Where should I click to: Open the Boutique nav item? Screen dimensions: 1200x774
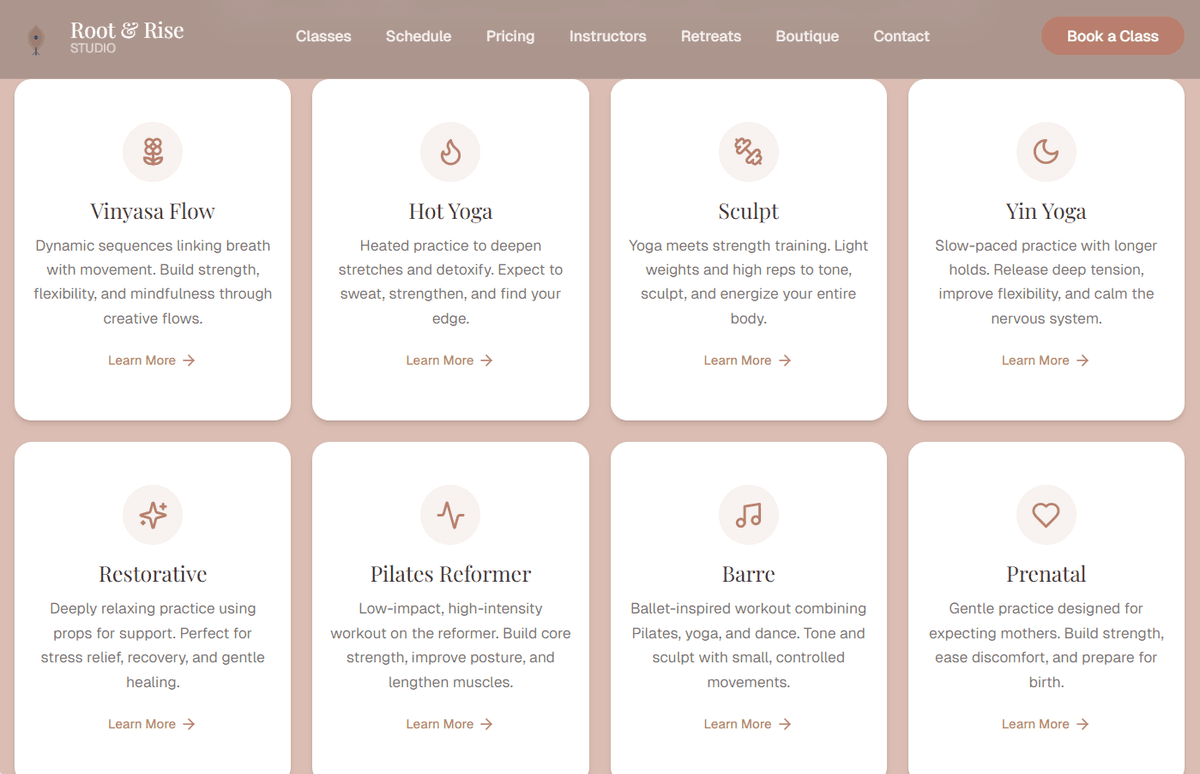pyautogui.click(x=807, y=36)
